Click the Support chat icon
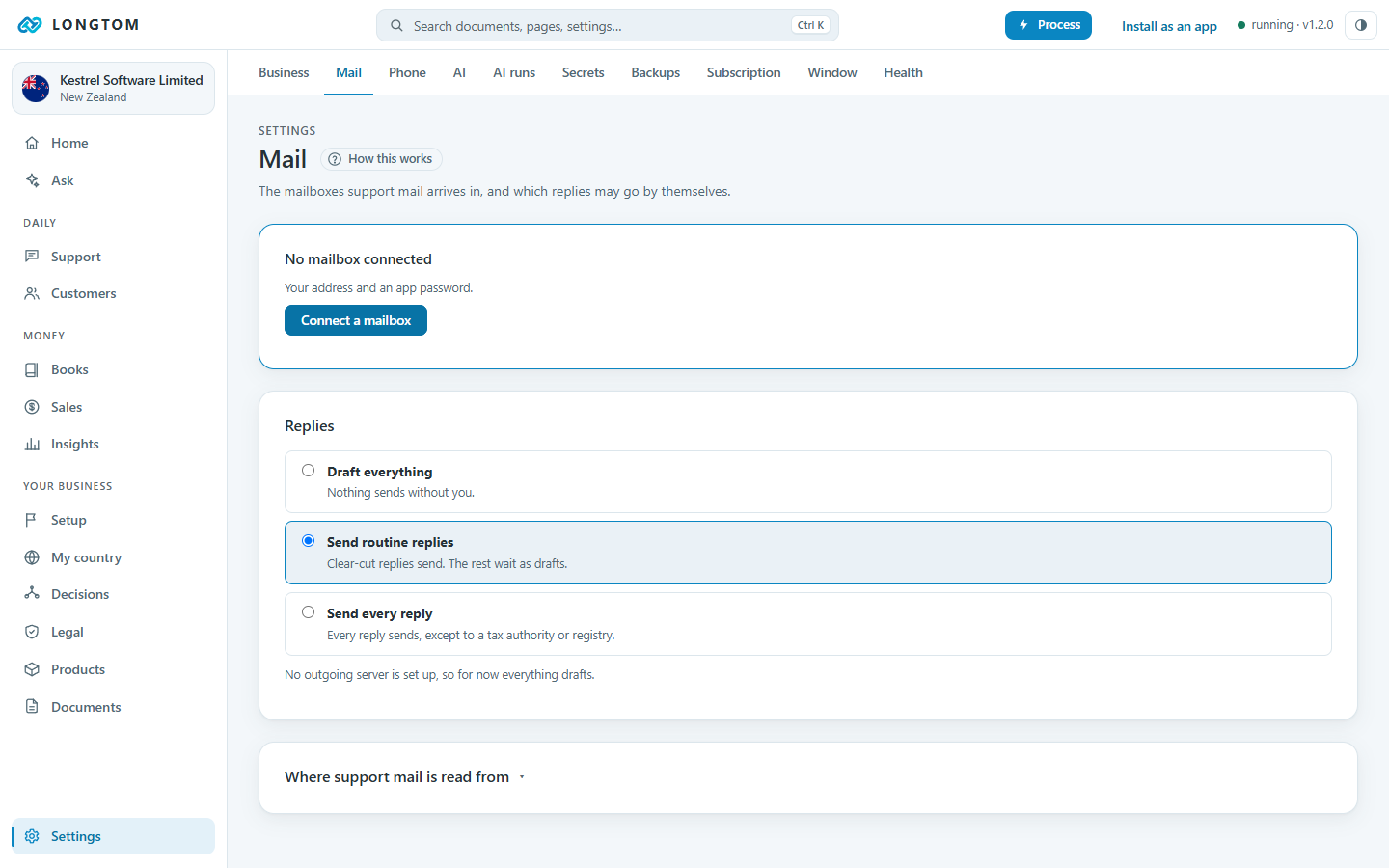The image size is (1389, 868). (32, 257)
